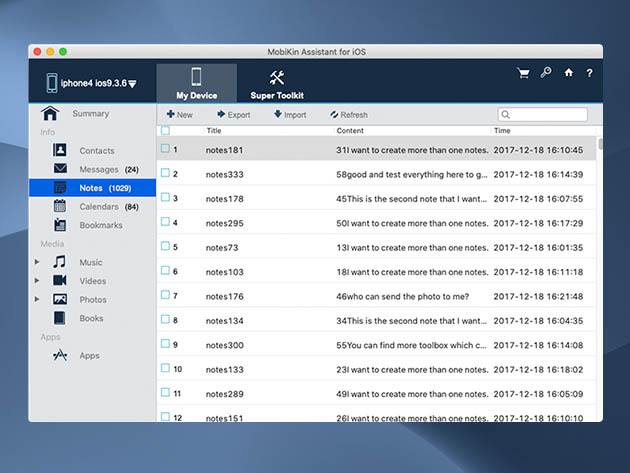Click the Contacts icon in the sidebar

60,150
